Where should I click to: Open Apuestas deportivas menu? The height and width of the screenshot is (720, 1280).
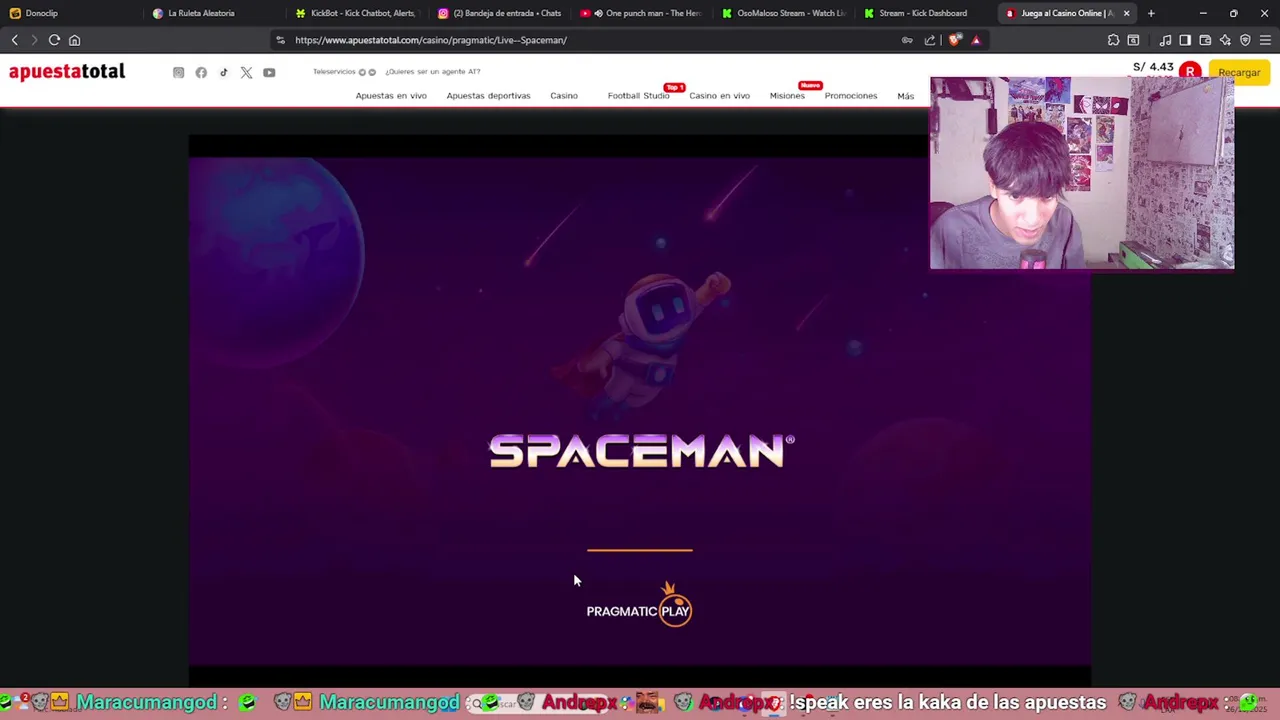click(x=488, y=96)
